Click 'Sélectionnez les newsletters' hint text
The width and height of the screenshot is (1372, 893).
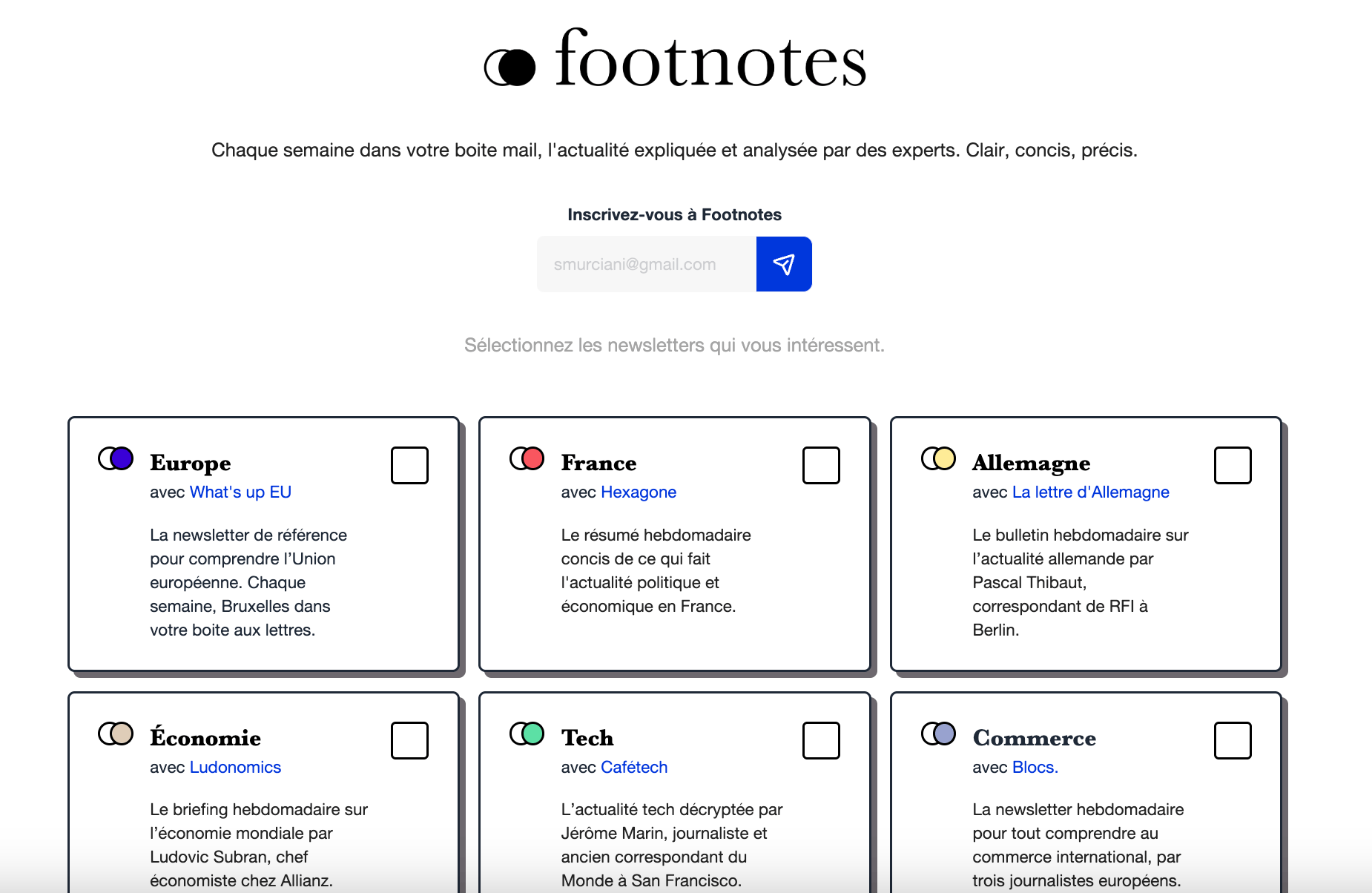tap(674, 345)
